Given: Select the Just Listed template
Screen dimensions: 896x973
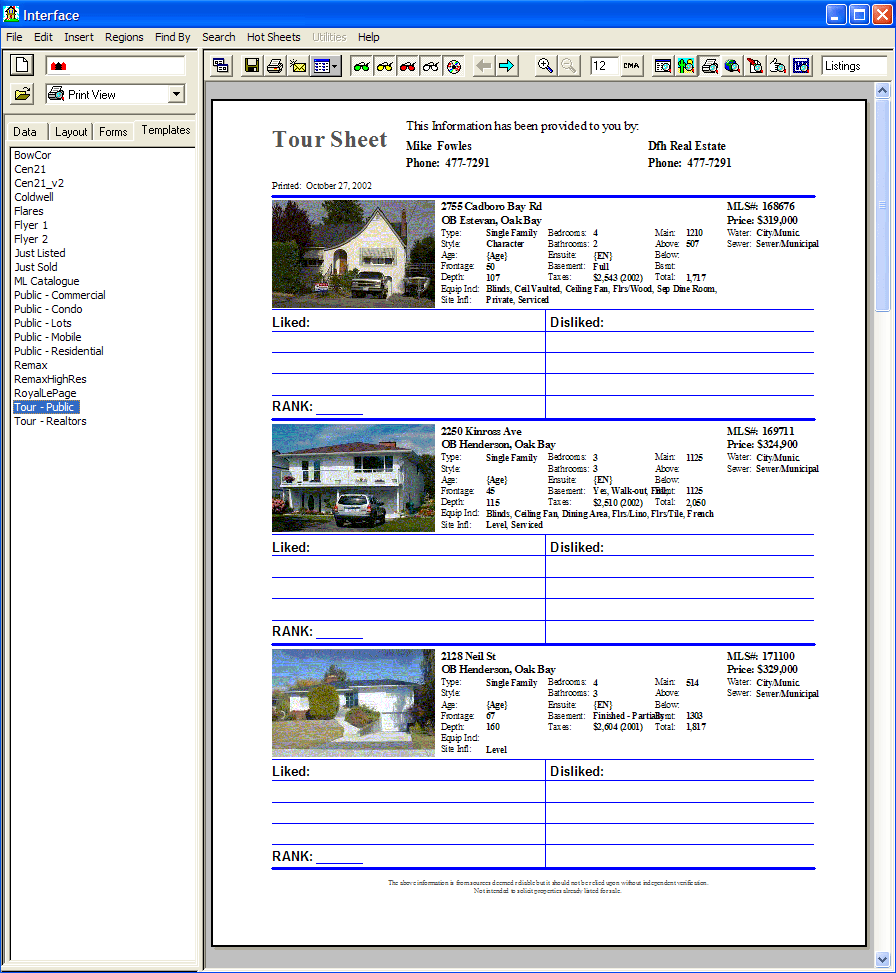Looking at the screenshot, I should tap(40, 253).
